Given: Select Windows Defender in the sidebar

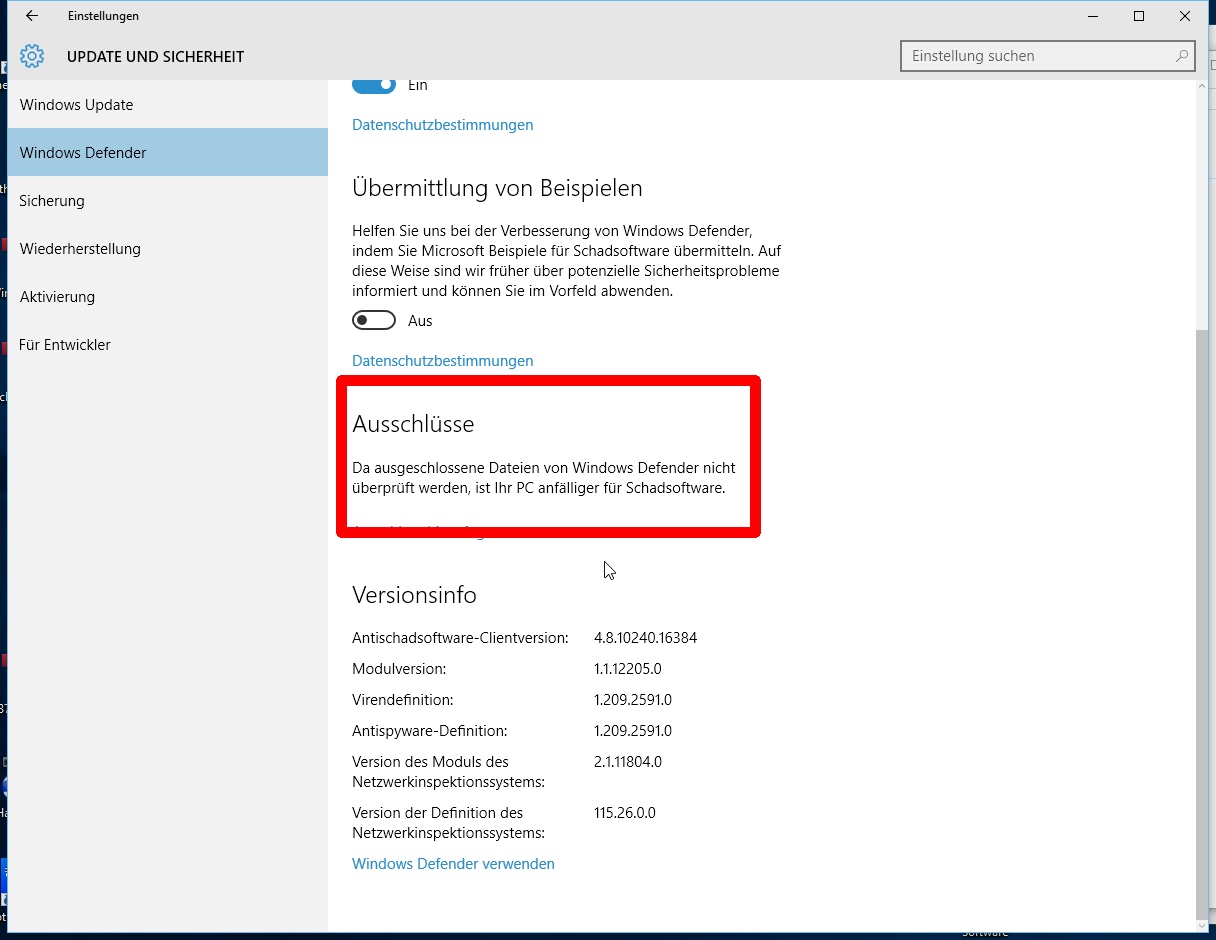Looking at the screenshot, I should 168,153.
